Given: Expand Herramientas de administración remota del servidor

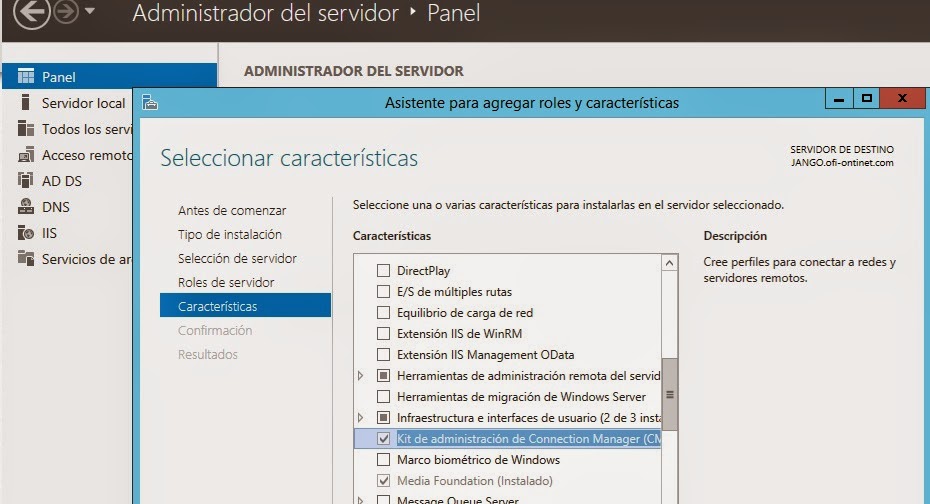Looking at the screenshot, I should tap(362, 376).
